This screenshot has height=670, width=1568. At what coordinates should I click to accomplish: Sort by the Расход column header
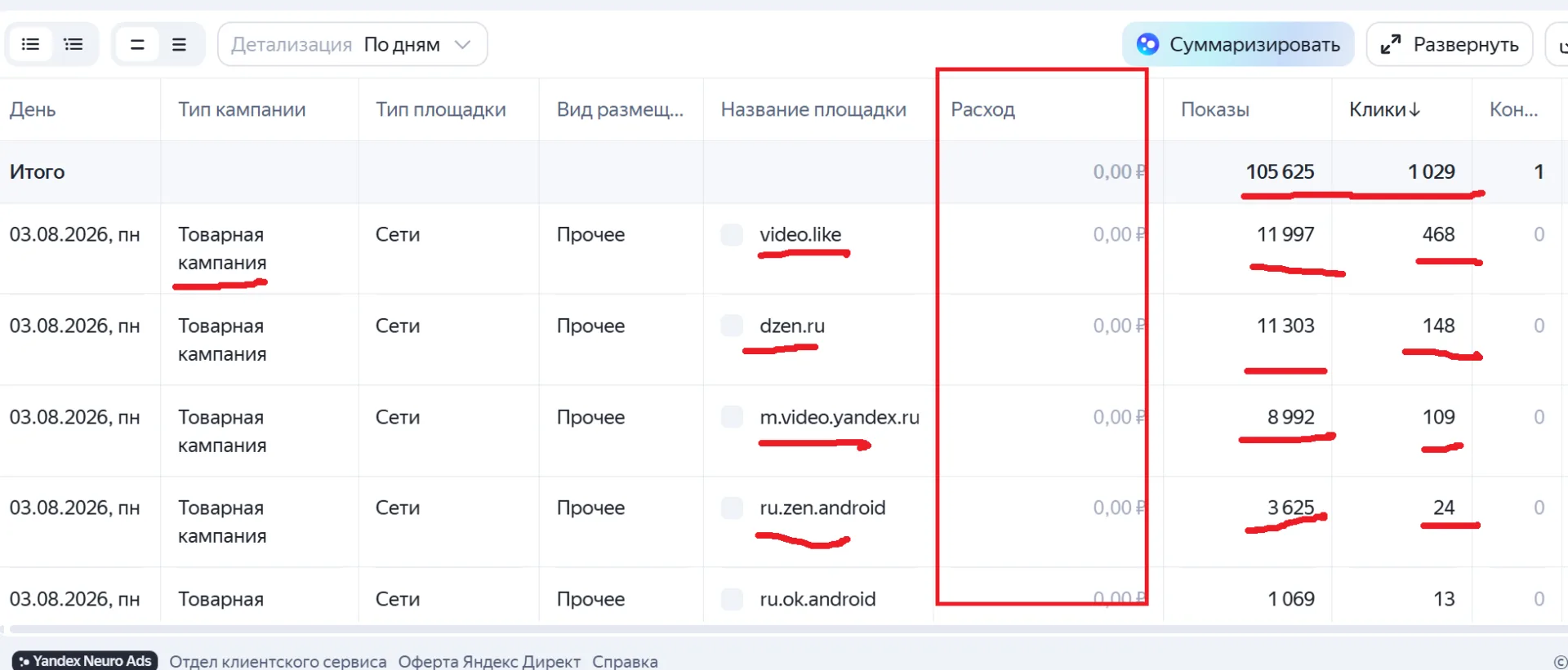coord(983,109)
